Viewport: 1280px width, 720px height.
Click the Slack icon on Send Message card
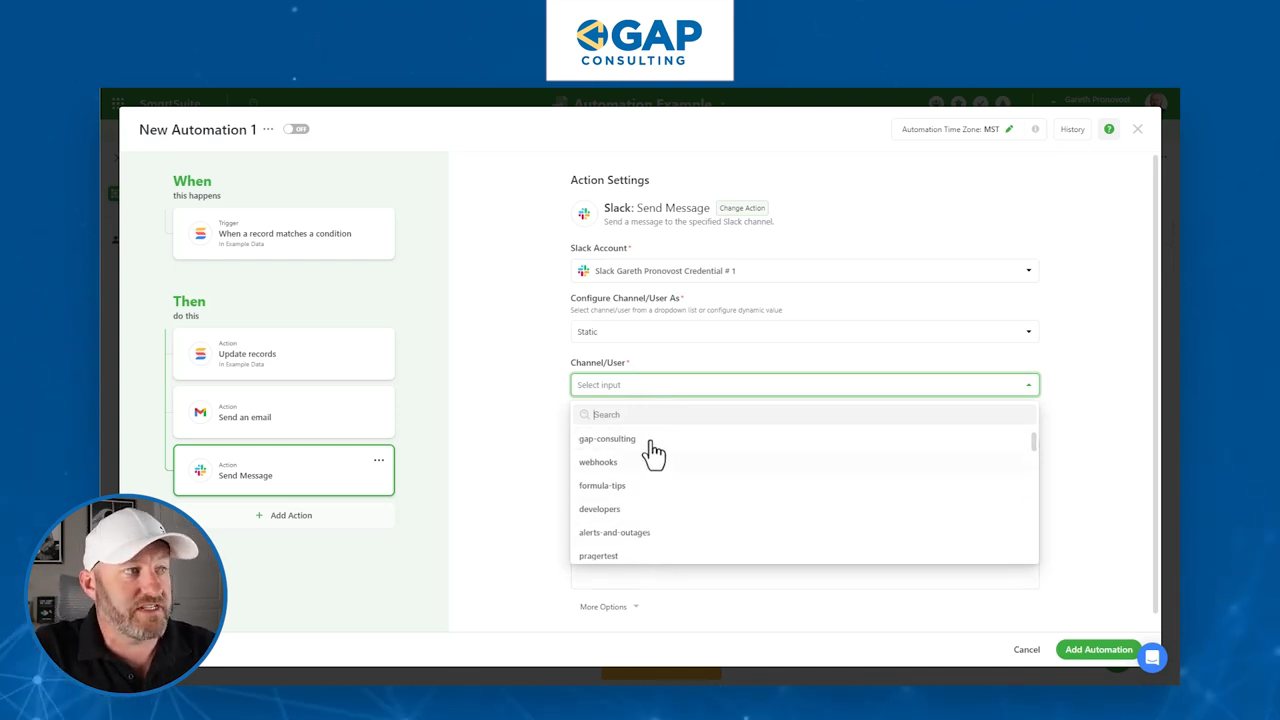pos(200,470)
